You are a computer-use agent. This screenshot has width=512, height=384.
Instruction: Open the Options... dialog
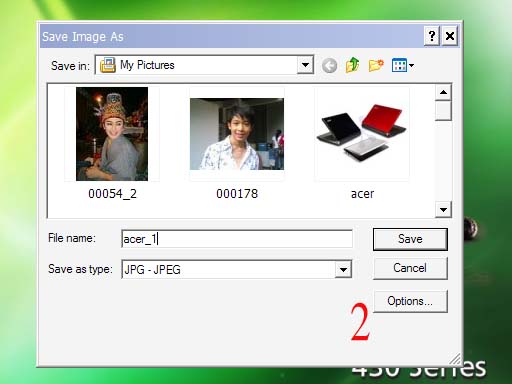410,301
